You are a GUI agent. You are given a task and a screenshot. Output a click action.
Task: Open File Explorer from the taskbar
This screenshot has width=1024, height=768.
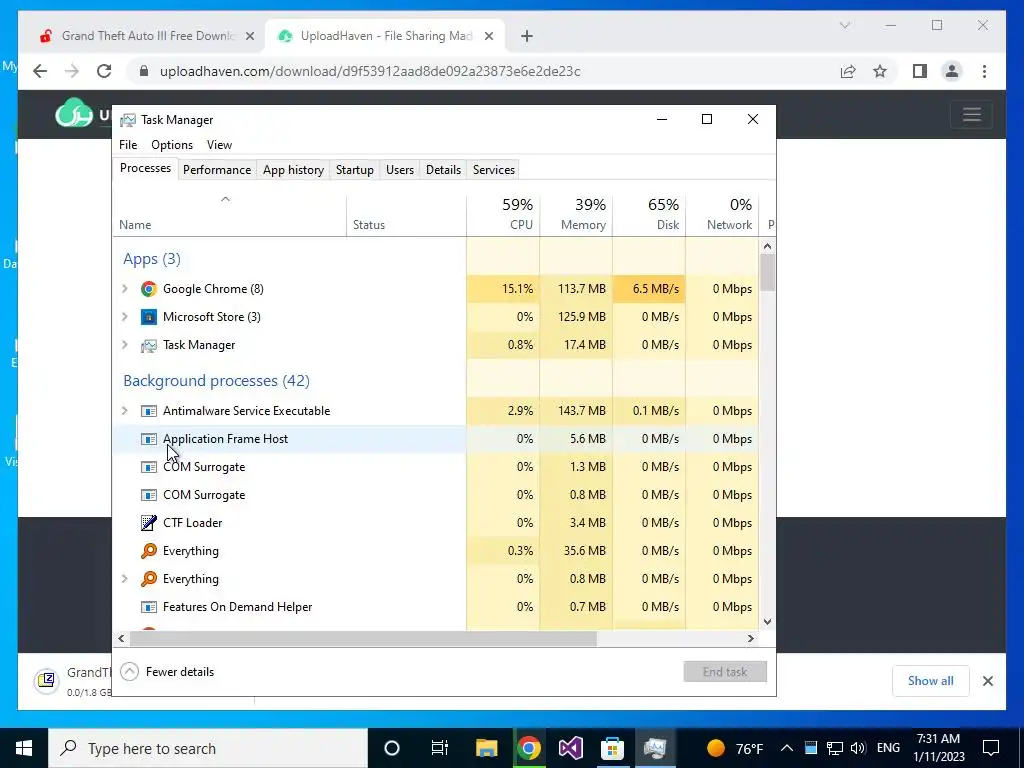click(x=487, y=748)
